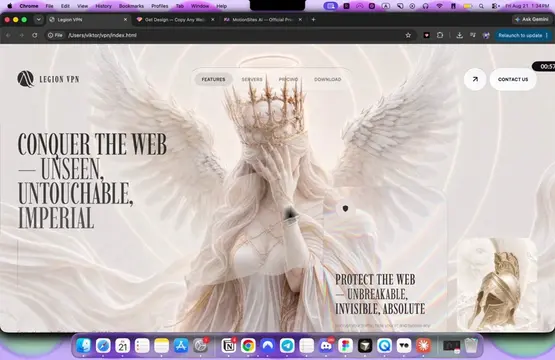
Task: Open App Store in the Dock
Action: (181, 345)
